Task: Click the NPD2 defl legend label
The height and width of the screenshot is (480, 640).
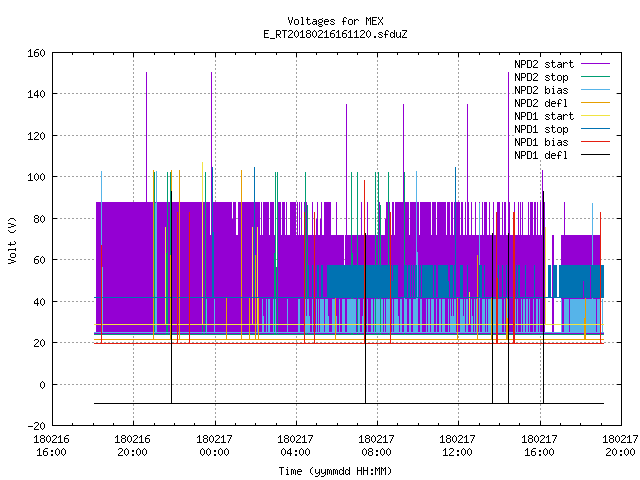Action: (x=541, y=103)
